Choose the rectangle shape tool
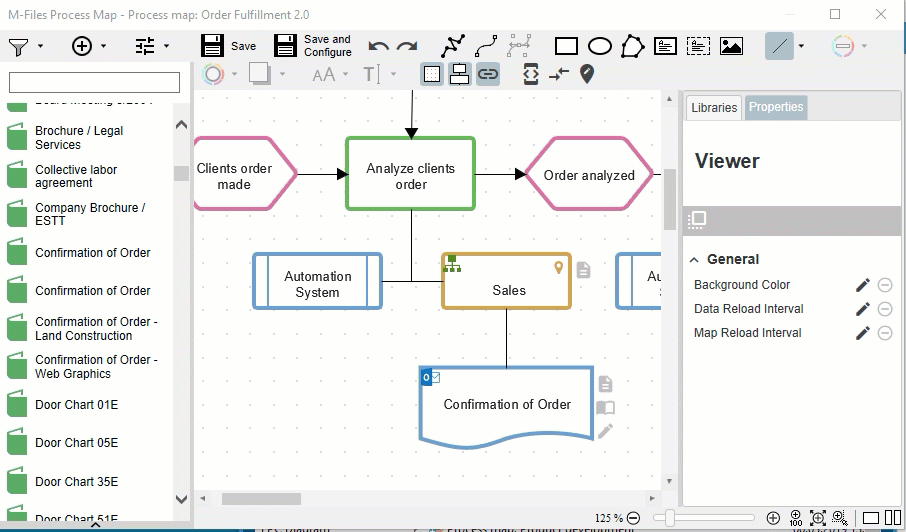 pos(566,46)
